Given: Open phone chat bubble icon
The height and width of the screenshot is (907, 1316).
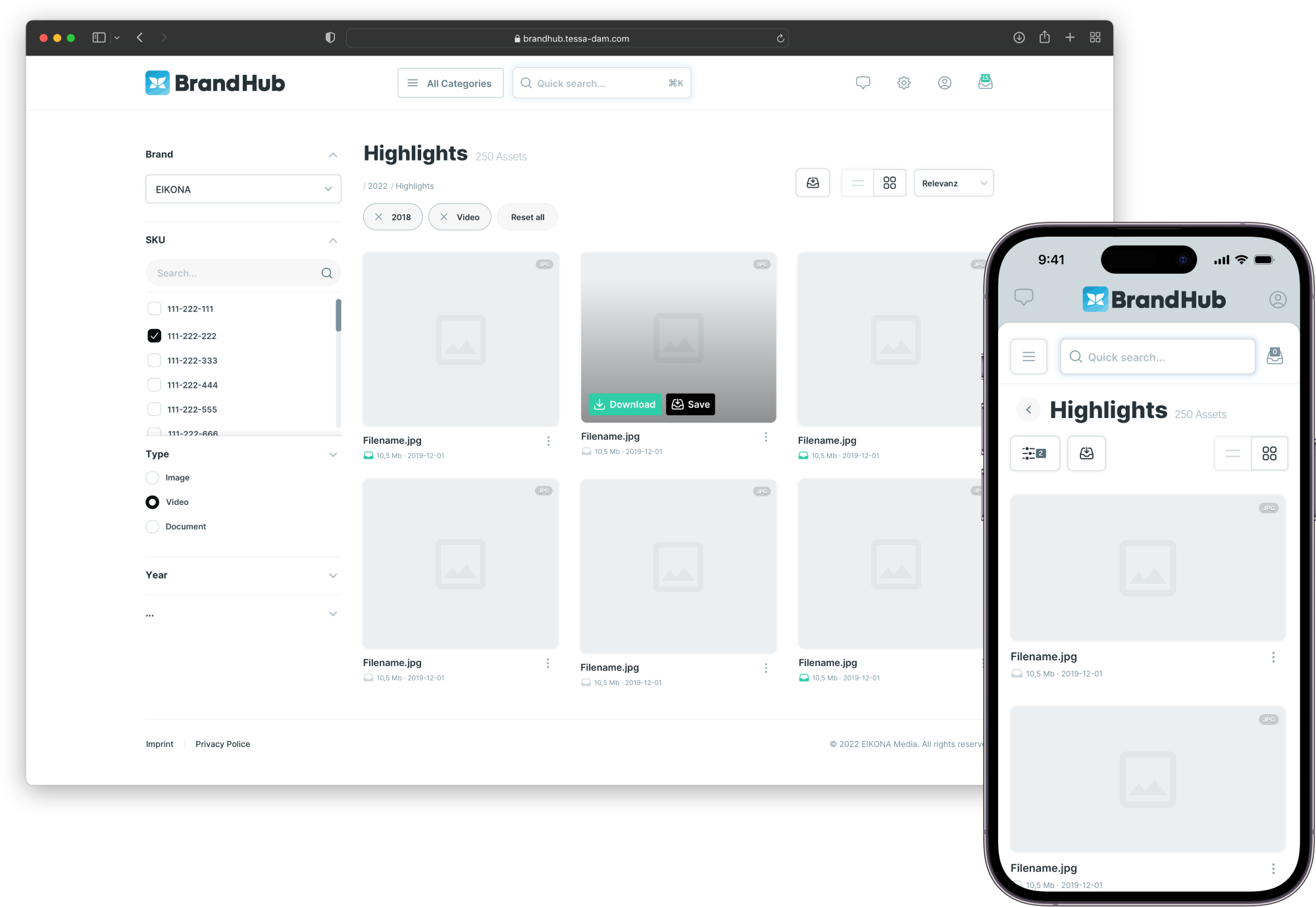Looking at the screenshot, I should (x=1024, y=298).
